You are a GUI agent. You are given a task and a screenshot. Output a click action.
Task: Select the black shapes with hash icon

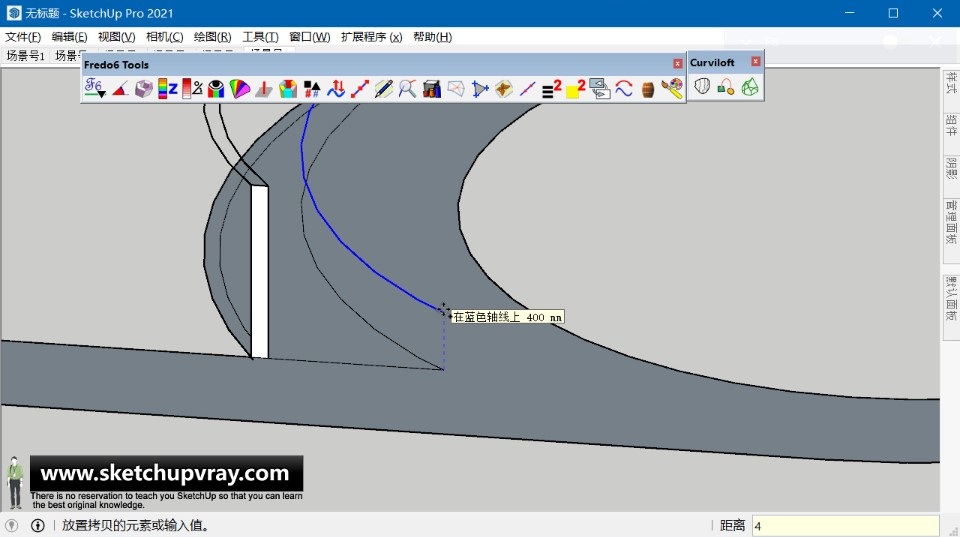[312, 89]
